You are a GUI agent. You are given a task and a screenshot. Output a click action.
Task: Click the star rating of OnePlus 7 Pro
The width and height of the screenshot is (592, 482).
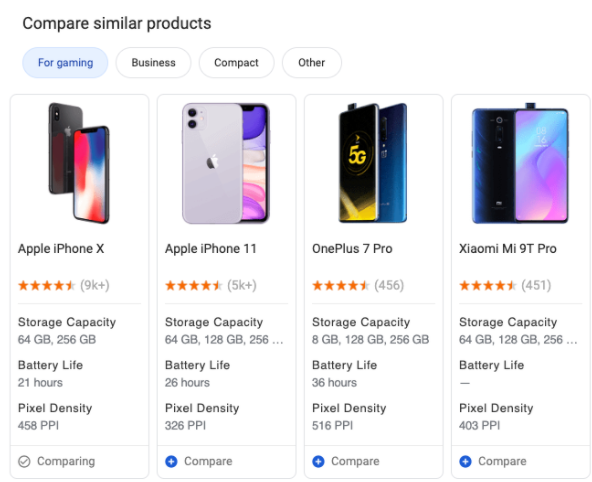[x=341, y=285]
